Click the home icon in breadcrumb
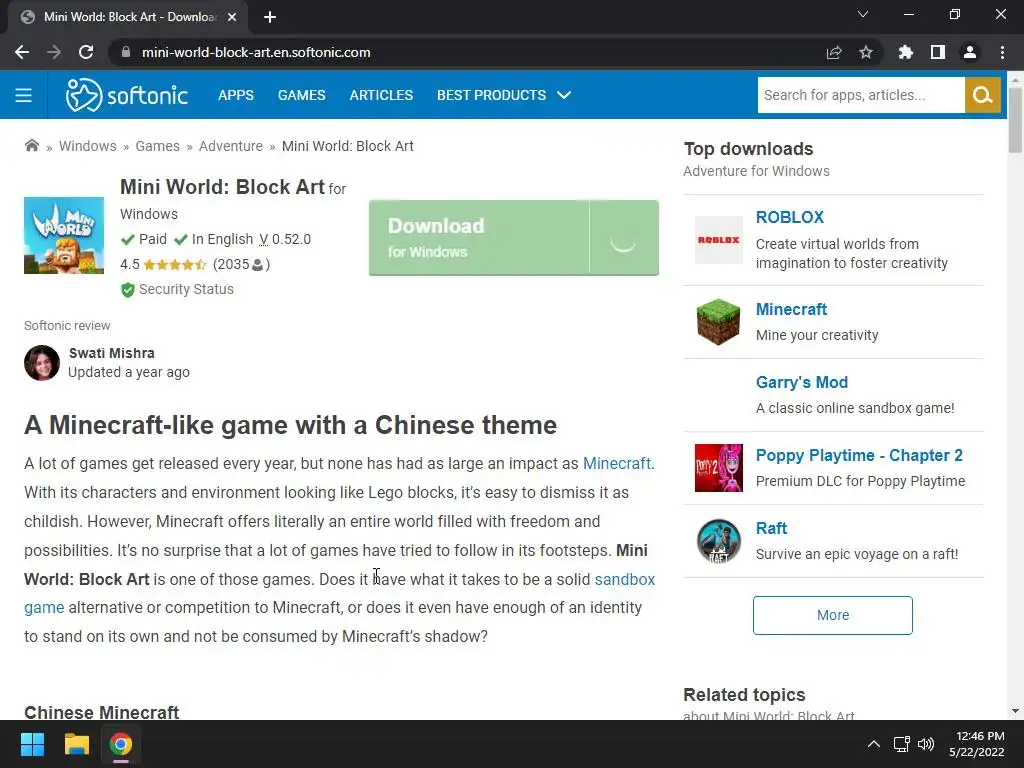 [x=31, y=145]
